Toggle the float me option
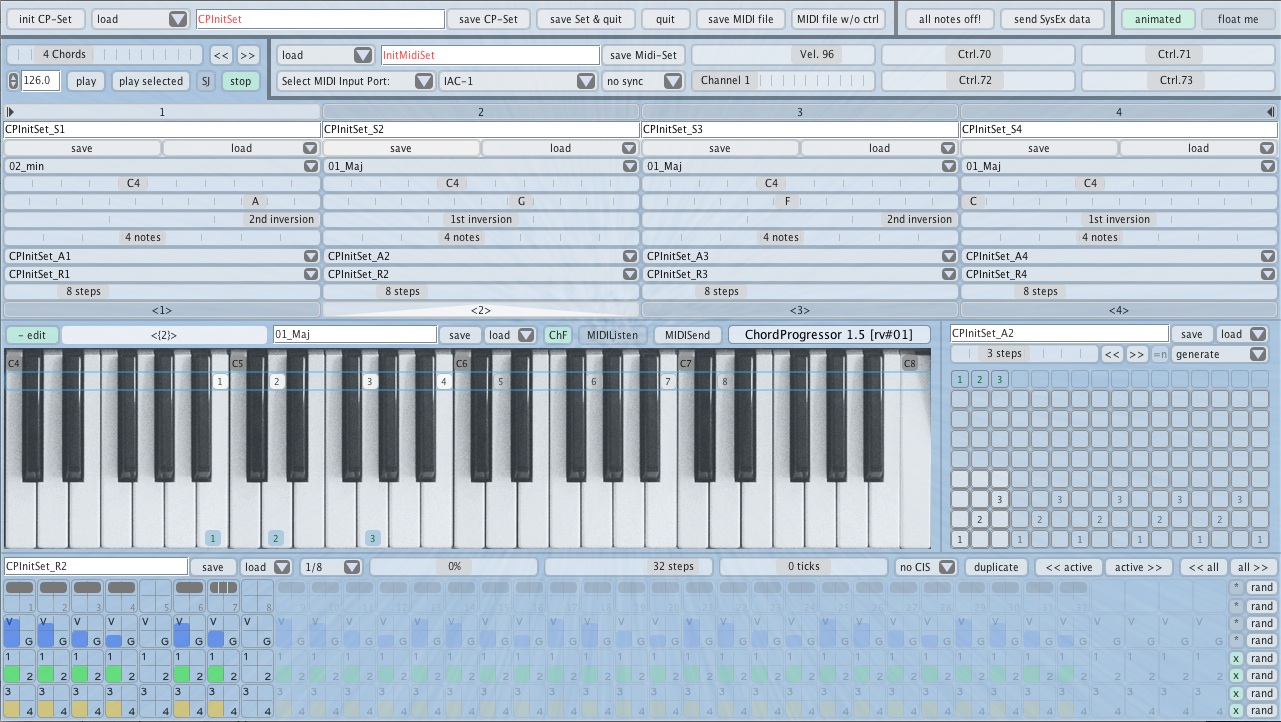The image size is (1281, 722). pos(1238,19)
